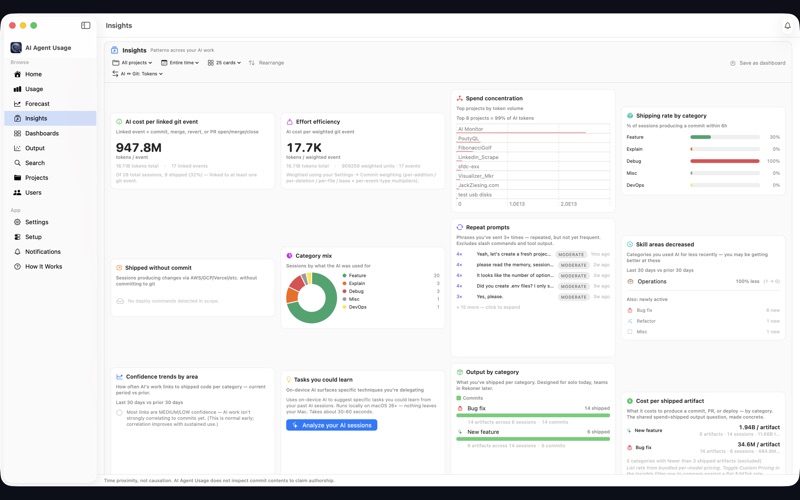
Task: Open Dashboards via its grid icon
Action: pos(17,133)
